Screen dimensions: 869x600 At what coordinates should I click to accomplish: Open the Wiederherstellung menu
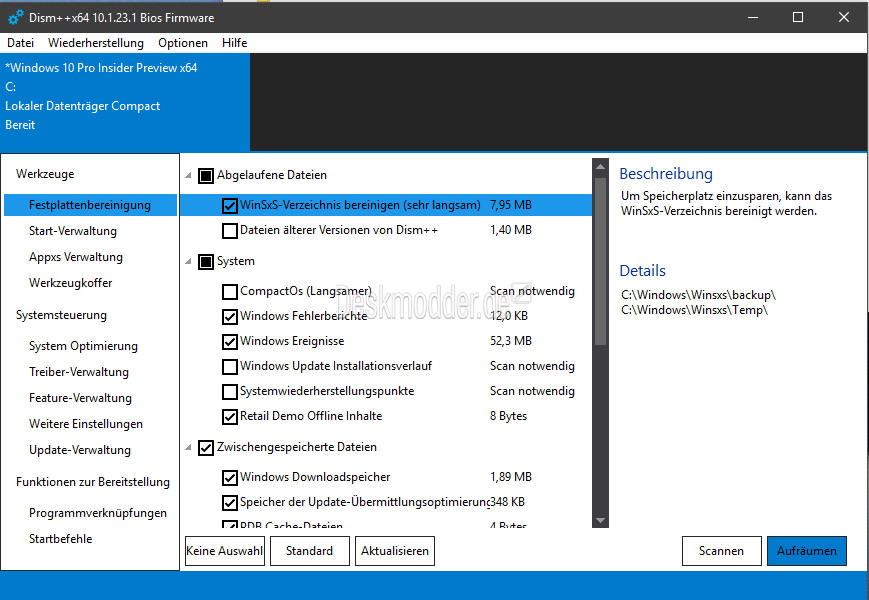click(x=96, y=43)
